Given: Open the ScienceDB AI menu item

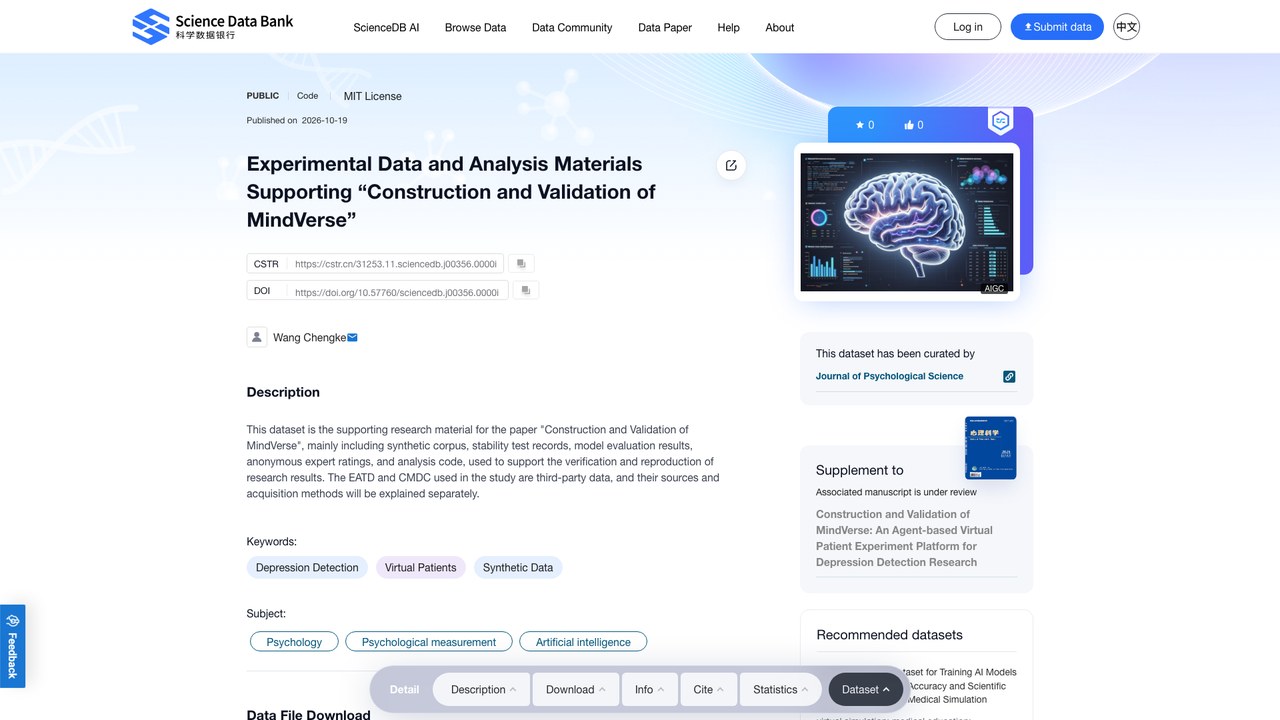Looking at the screenshot, I should pyautogui.click(x=386, y=28).
